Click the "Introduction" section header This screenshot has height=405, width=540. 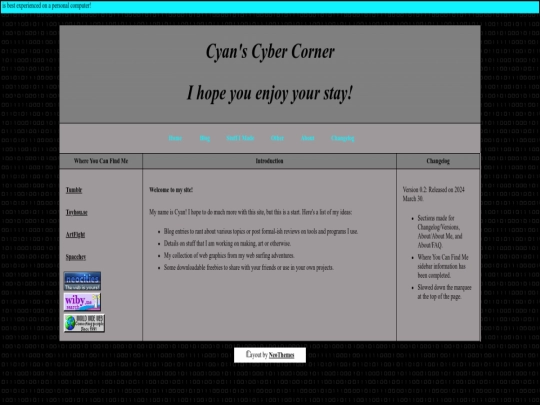(x=269, y=161)
